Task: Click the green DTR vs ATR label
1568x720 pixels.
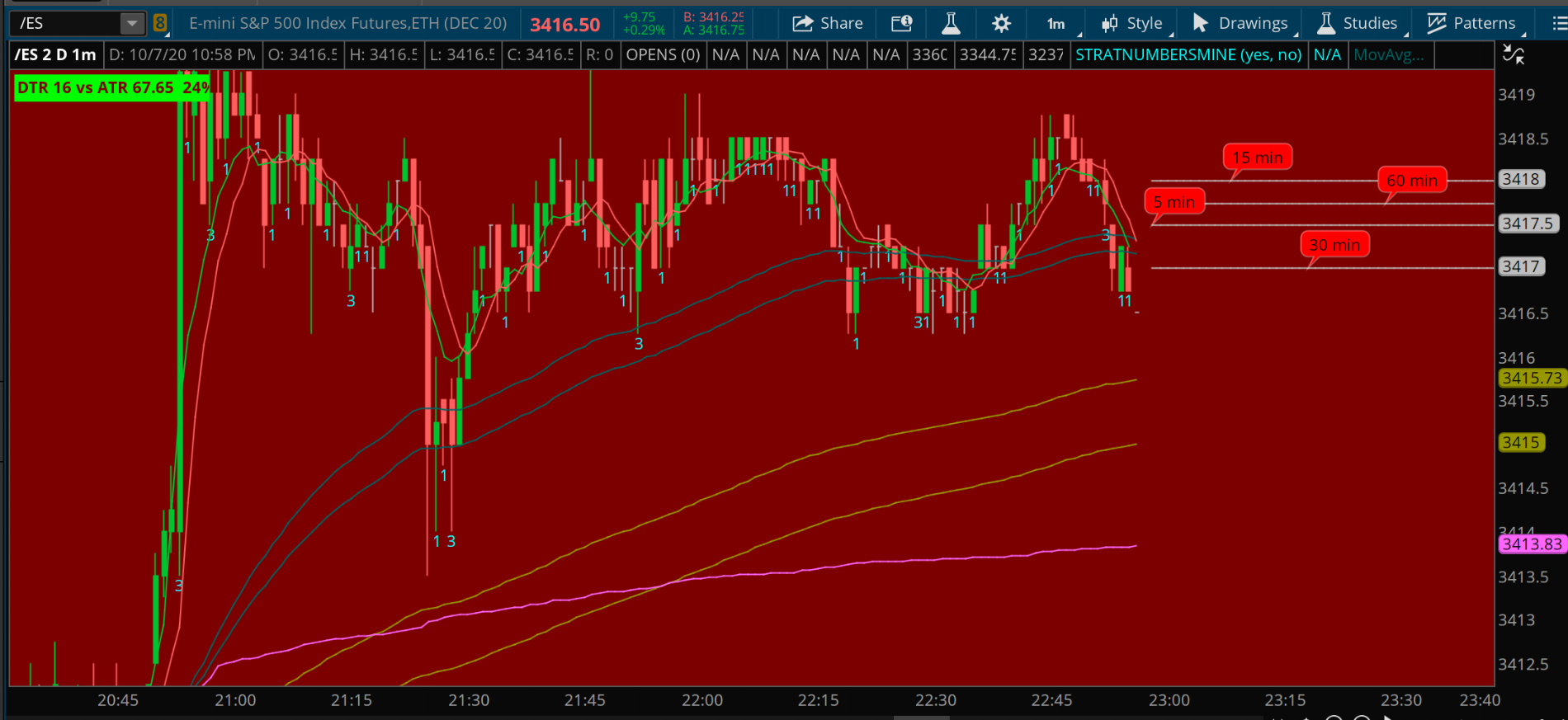Action: coord(111,87)
